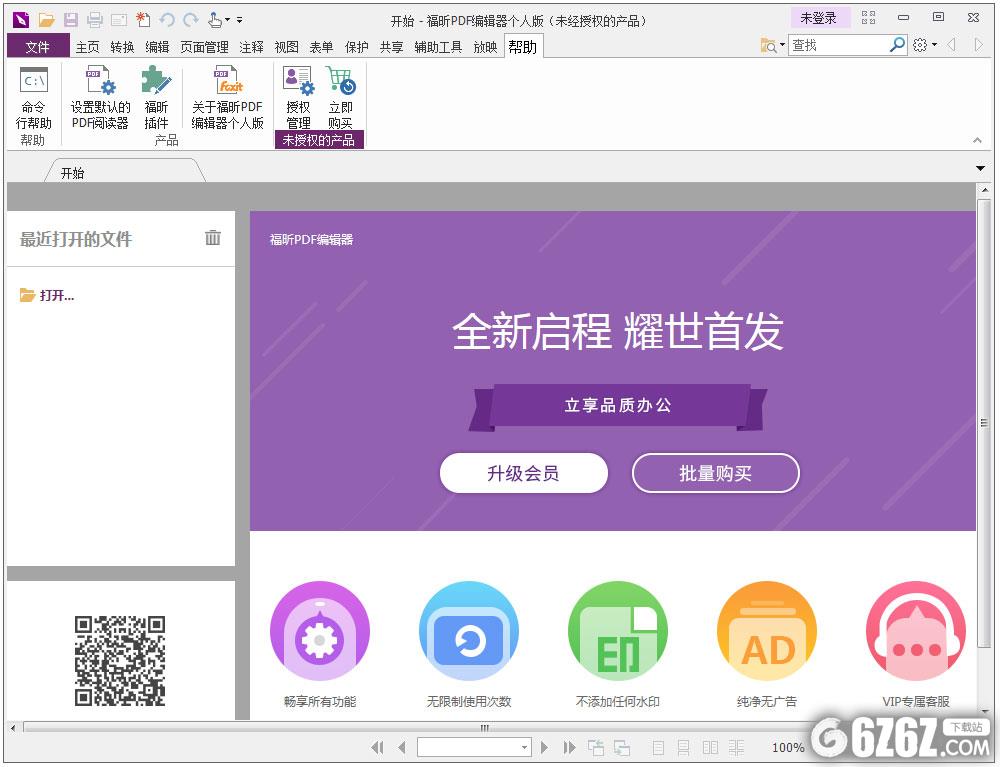The width and height of the screenshot is (1000, 767).
Task: Switch to the 页面管理 ribbon tab
Action: (204, 47)
